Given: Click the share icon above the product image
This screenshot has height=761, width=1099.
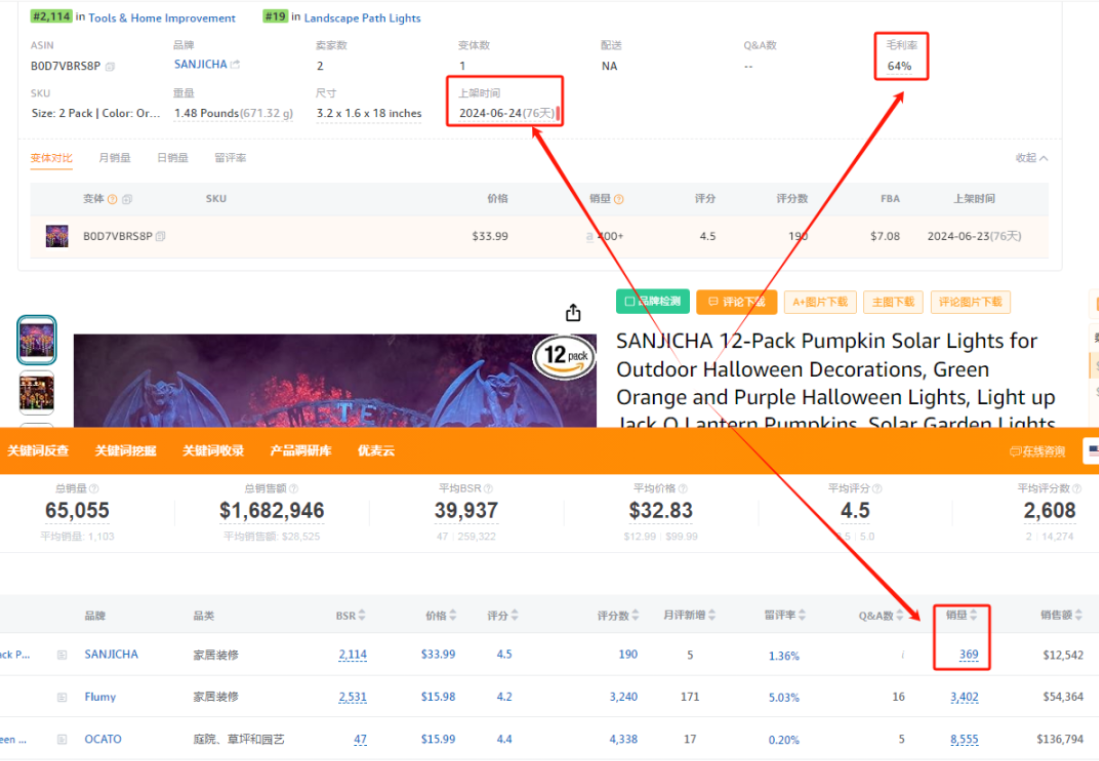Looking at the screenshot, I should [x=573, y=313].
